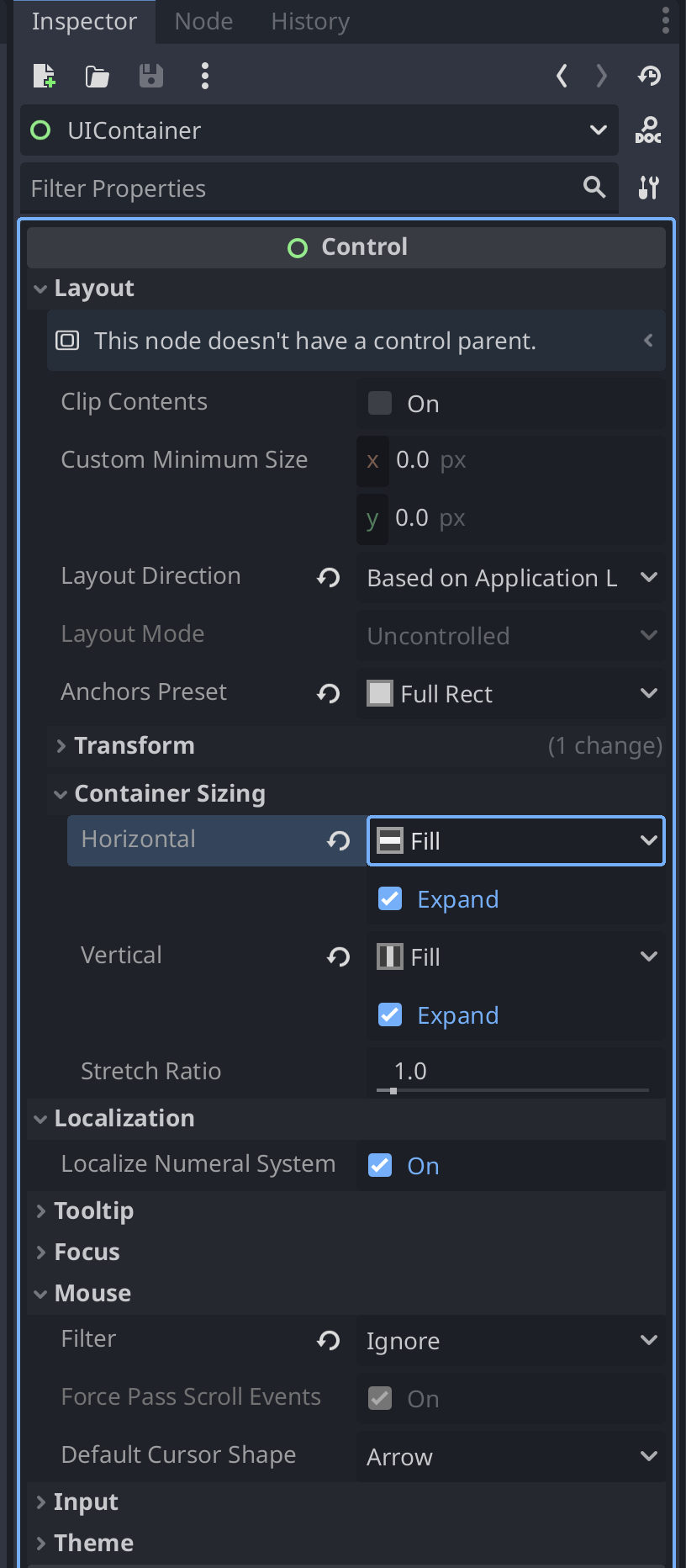
Task: Click the property tools settings icon
Action: pos(648,188)
